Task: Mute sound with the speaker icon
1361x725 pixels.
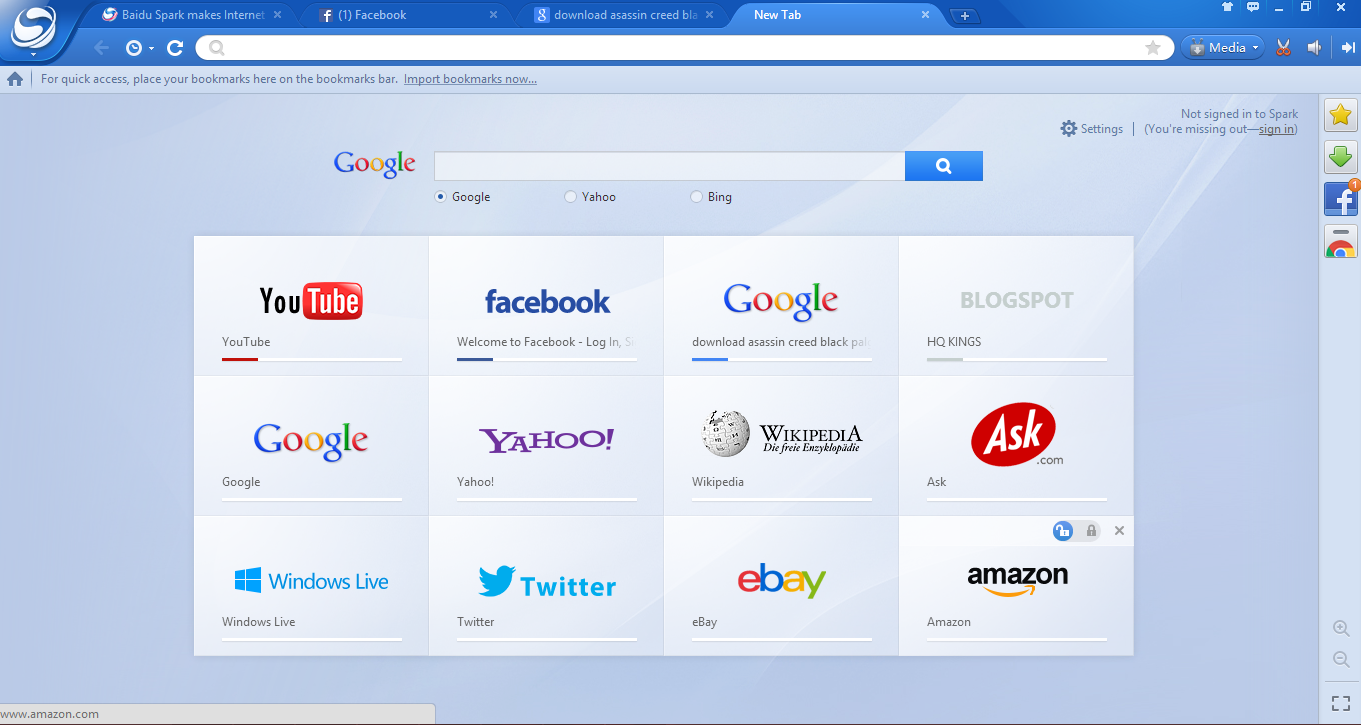Action: click(x=1315, y=47)
